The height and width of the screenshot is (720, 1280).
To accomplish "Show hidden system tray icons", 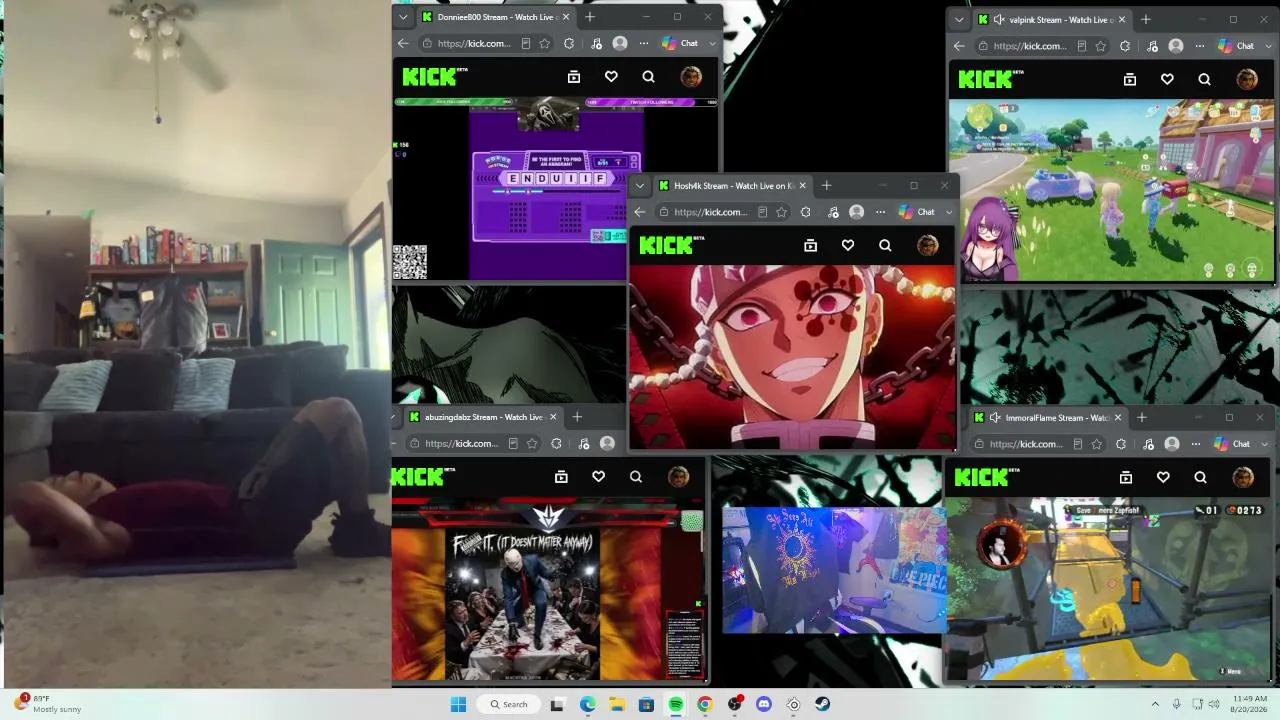I will tap(1155, 704).
